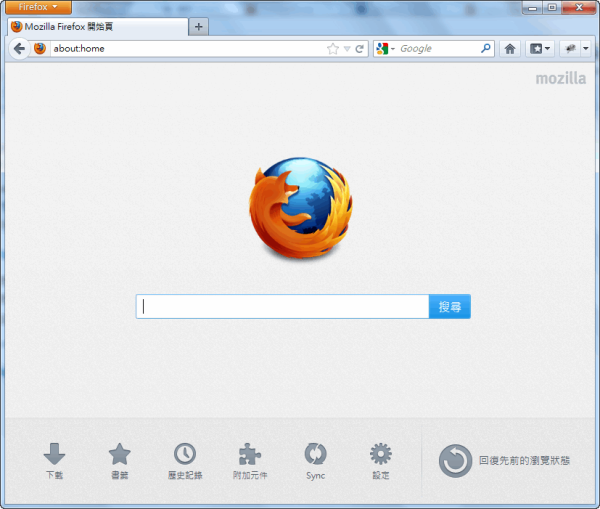Restore previous session with circular arrow button
The height and width of the screenshot is (509, 600).
point(455,461)
